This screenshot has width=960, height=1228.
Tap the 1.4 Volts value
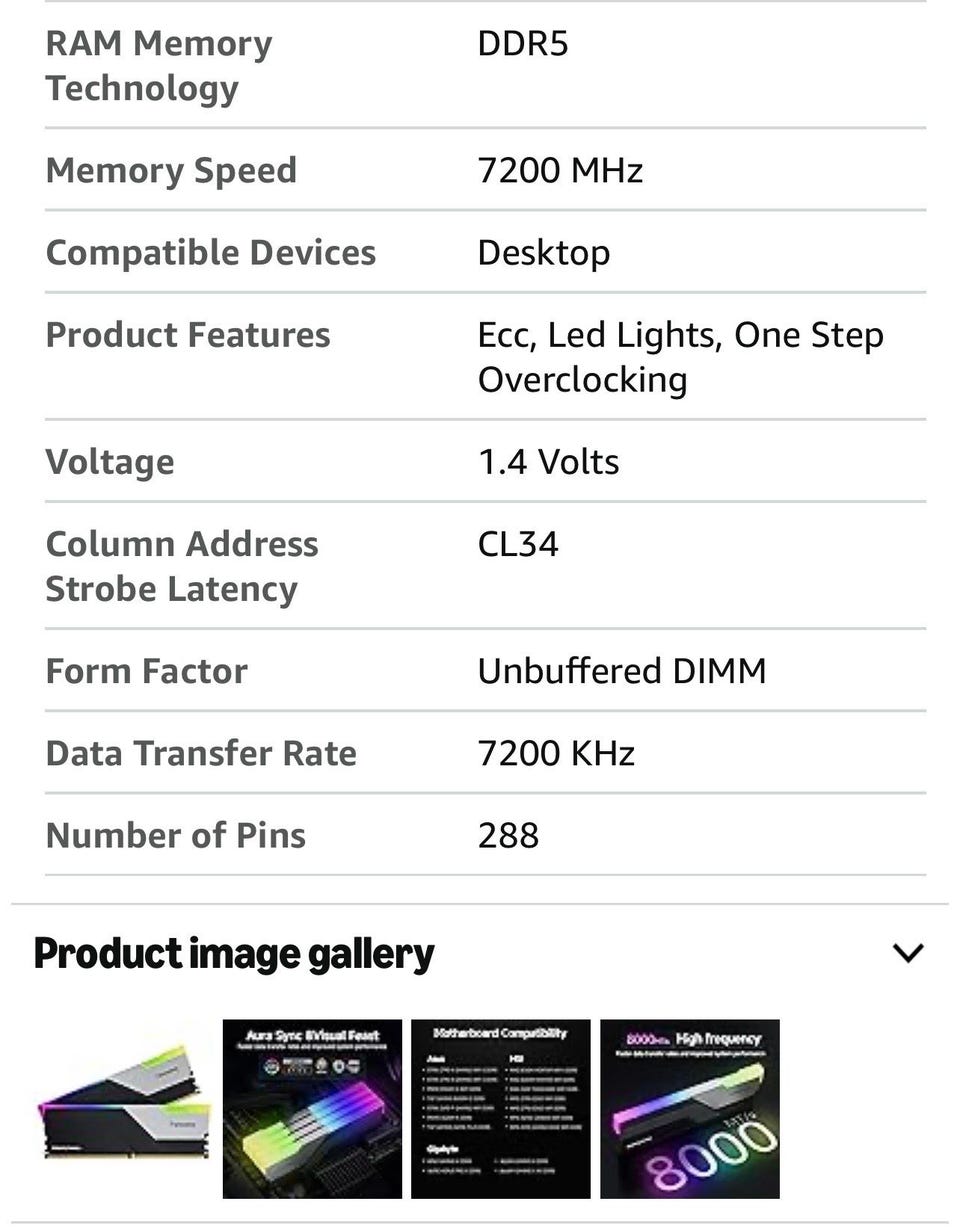coord(548,462)
